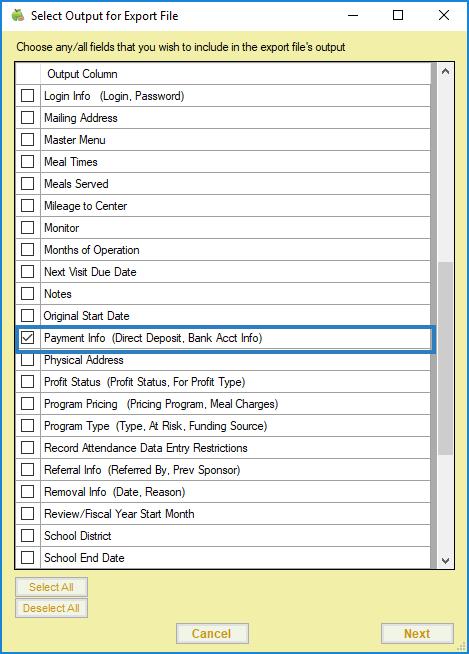Tick the Master Menu checkbox
This screenshot has width=469, height=654.
tap(28, 139)
